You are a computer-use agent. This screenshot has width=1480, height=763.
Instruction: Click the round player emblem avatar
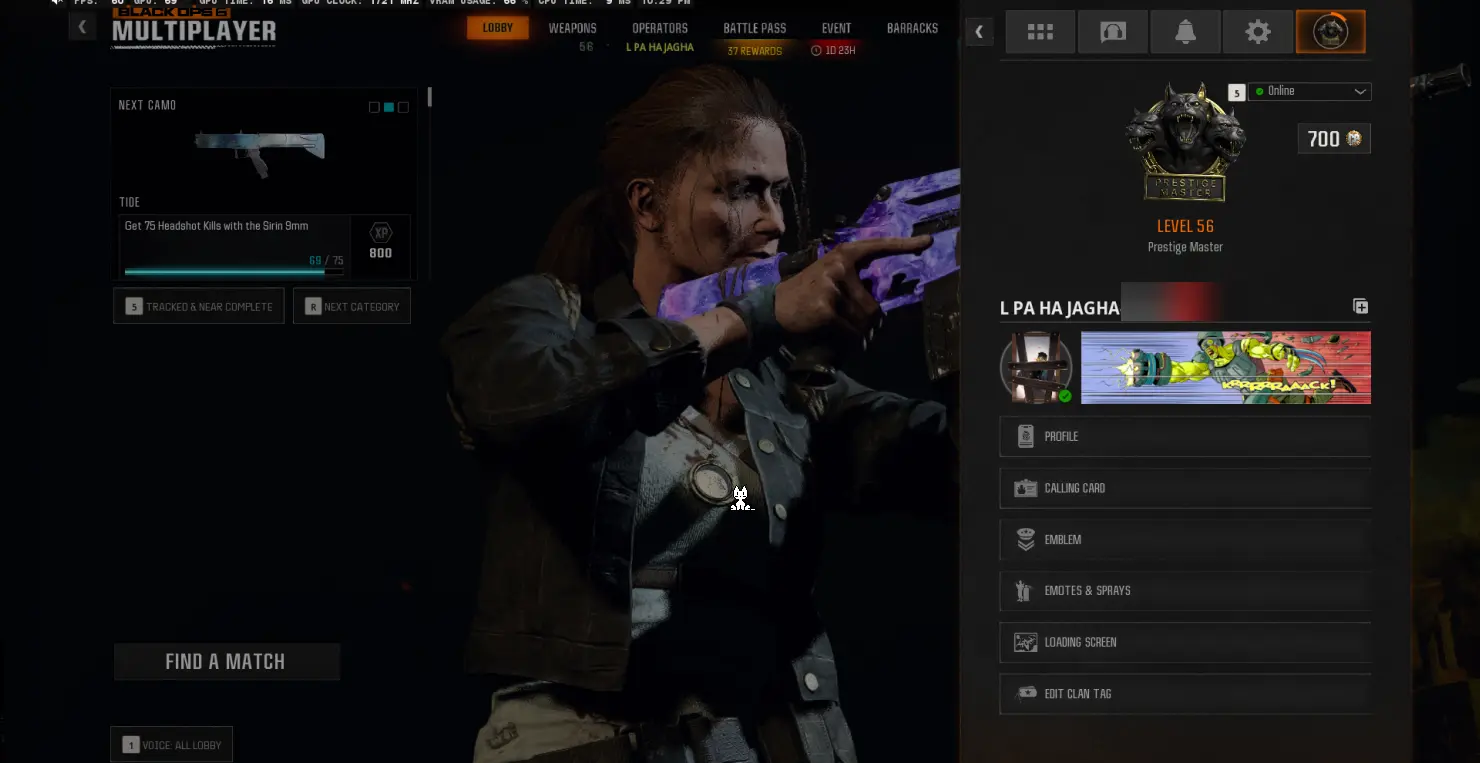[1036, 367]
